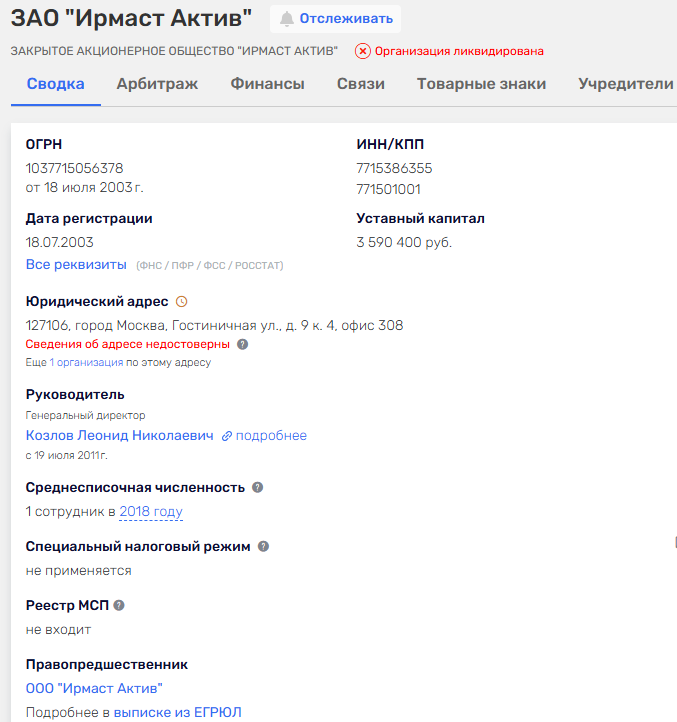Image resolution: width=677 pixels, height=722 pixels.
Task: Open help icon next to address unreliability notice
Action: point(242,344)
